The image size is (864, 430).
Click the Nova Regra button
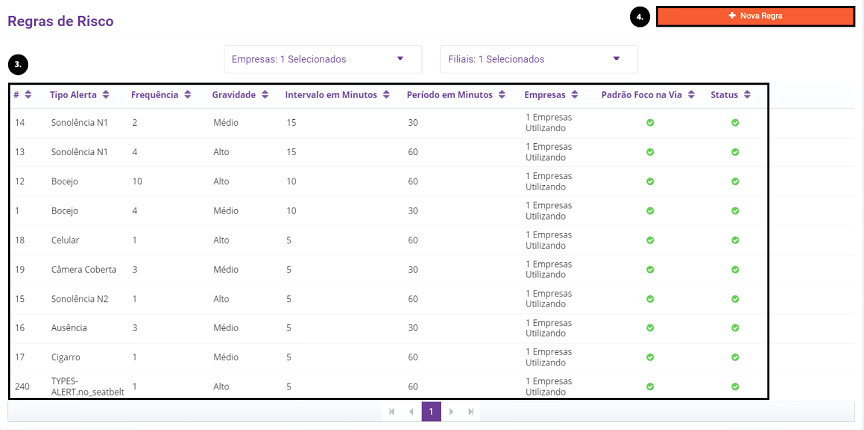point(755,16)
